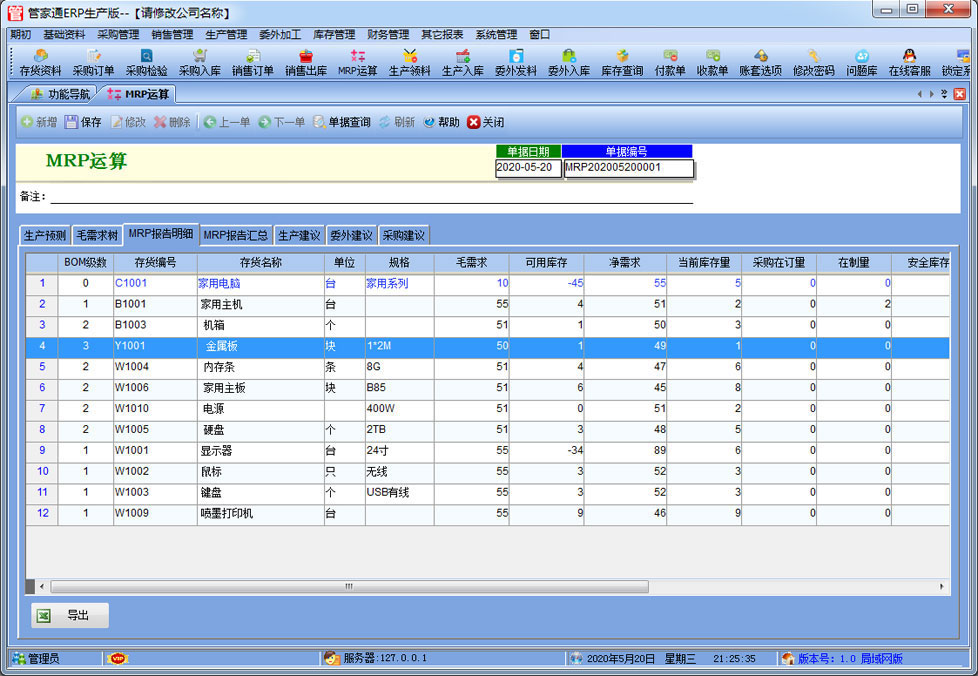
Task: Open the 采购订单 toolbar icon
Action: pyautogui.click(x=93, y=62)
